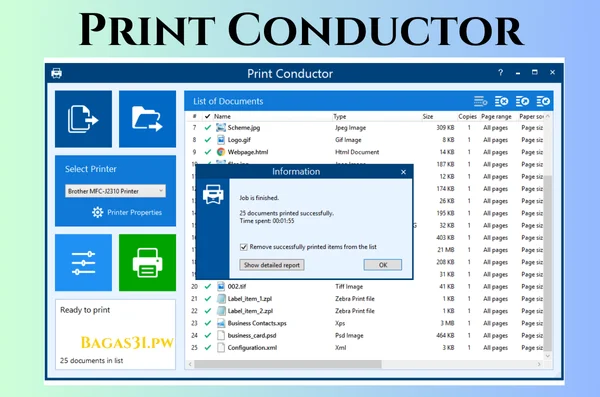Click the Show detailed report button
Screen dimensions: 600x397
(x=272, y=265)
